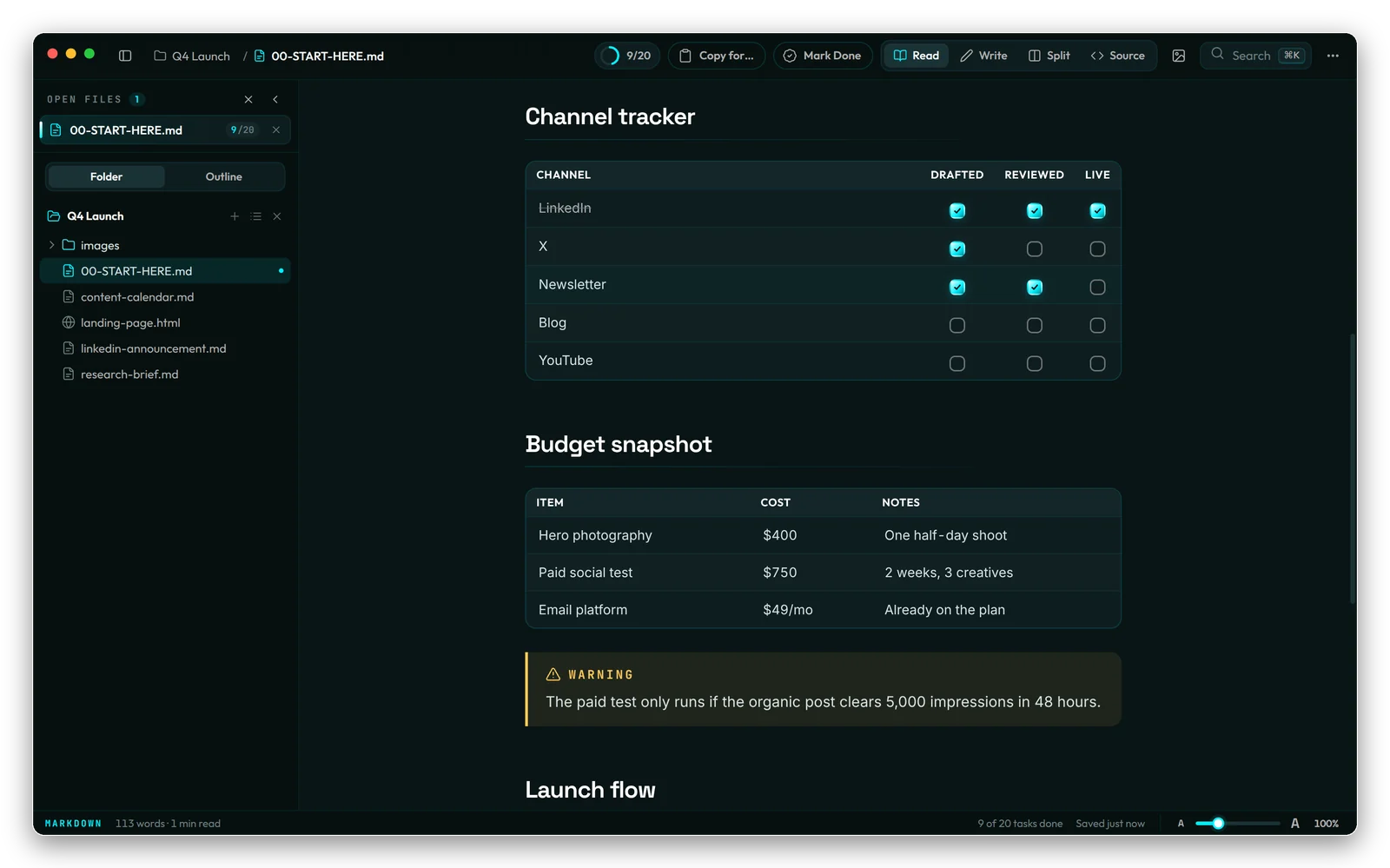Click the 'Saved just now' status

(x=1110, y=824)
